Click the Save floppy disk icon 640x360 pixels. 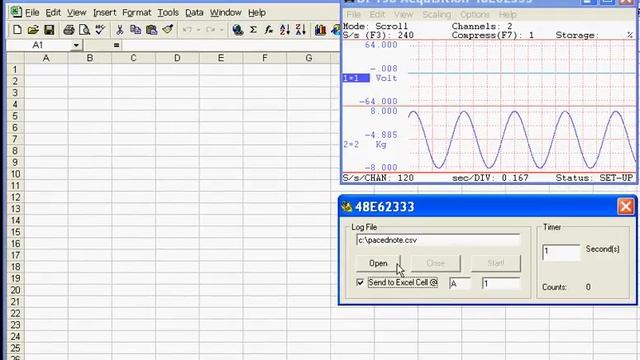(x=49, y=30)
